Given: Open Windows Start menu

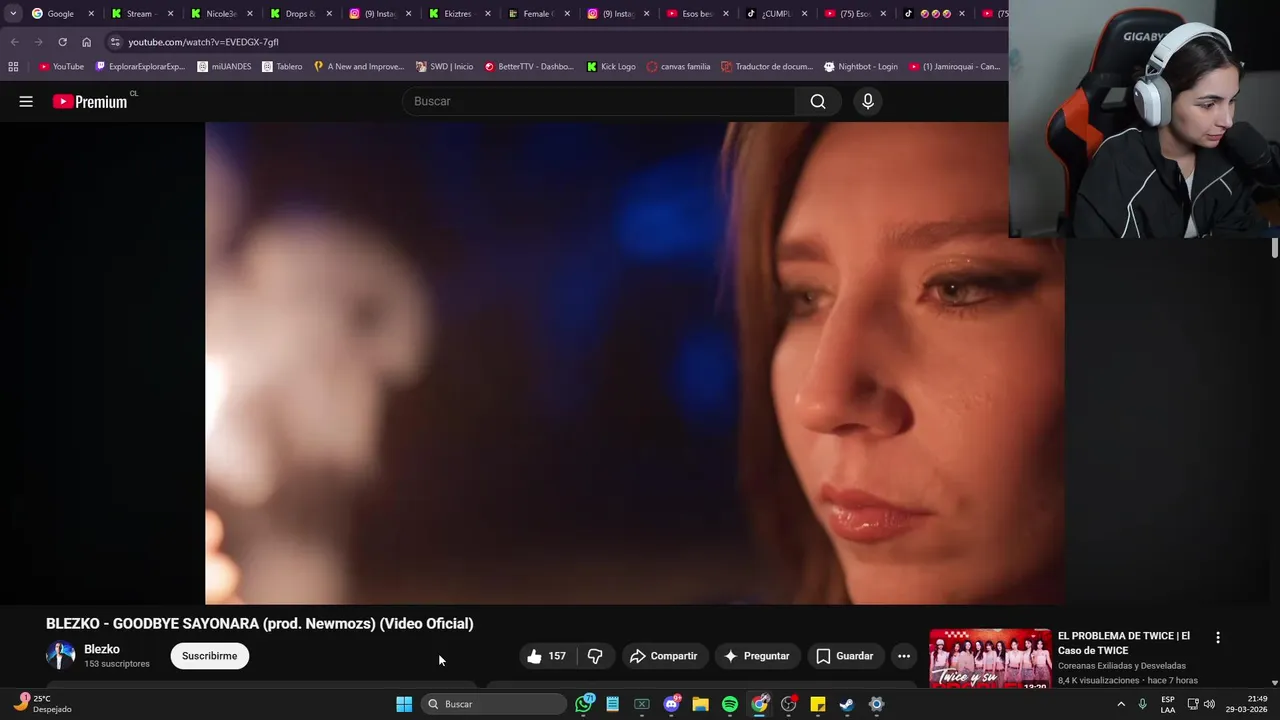Looking at the screenshot, I should pyautogui.click(x=404, y=704).
